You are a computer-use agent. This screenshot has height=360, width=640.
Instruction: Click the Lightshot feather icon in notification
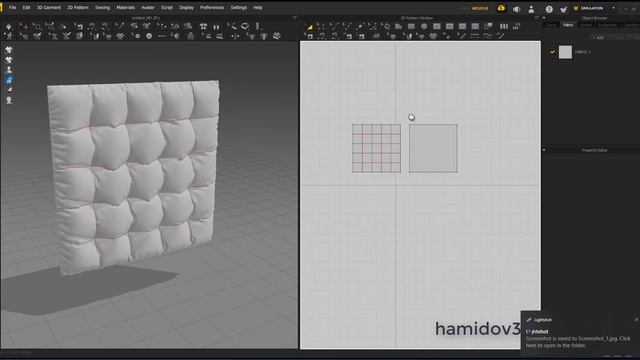click(529, 320)
